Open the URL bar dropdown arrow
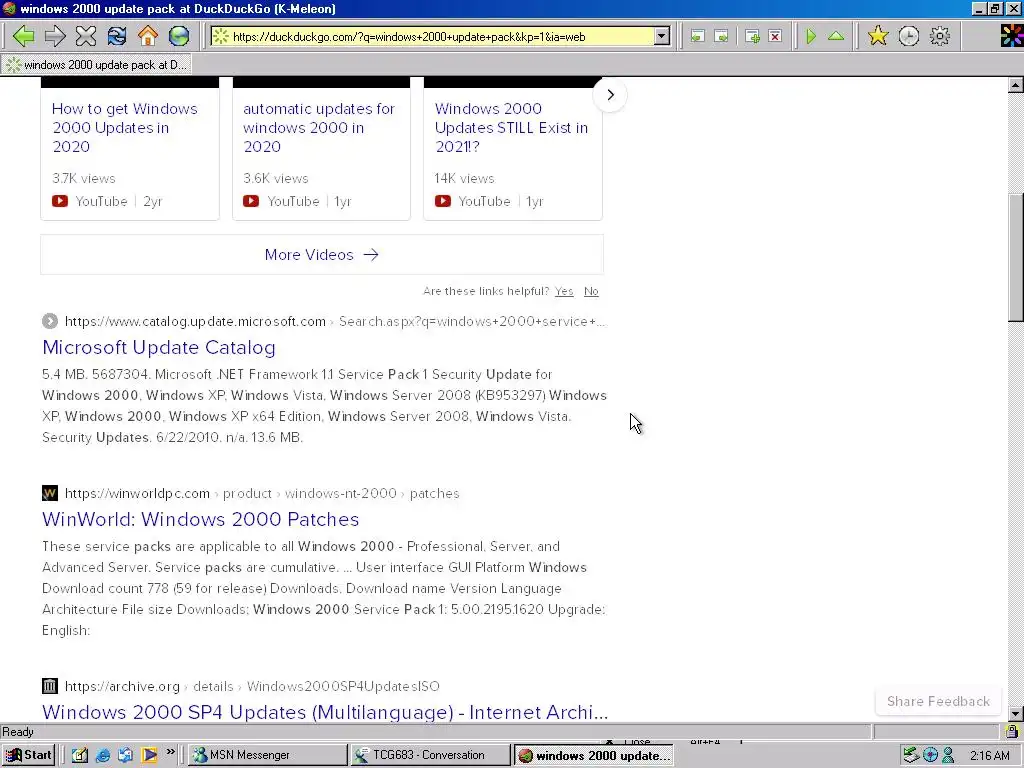 point(662,37)
